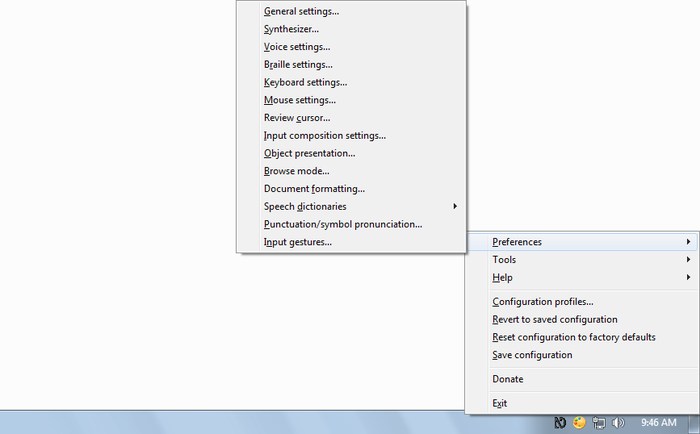The width and height of the screenshot is (700, 434).
Task: Click the speaker volume tray icon
Action: point(618,423)
